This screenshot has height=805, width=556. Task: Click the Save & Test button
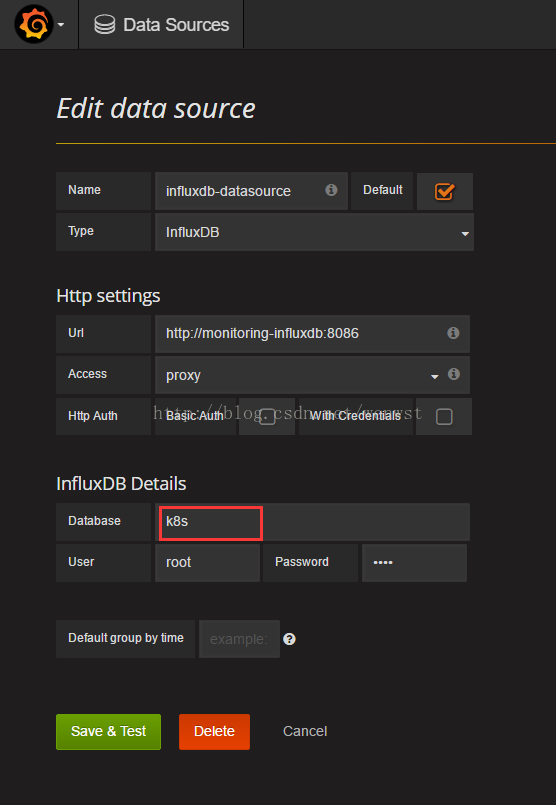click(x=108, y=732)
